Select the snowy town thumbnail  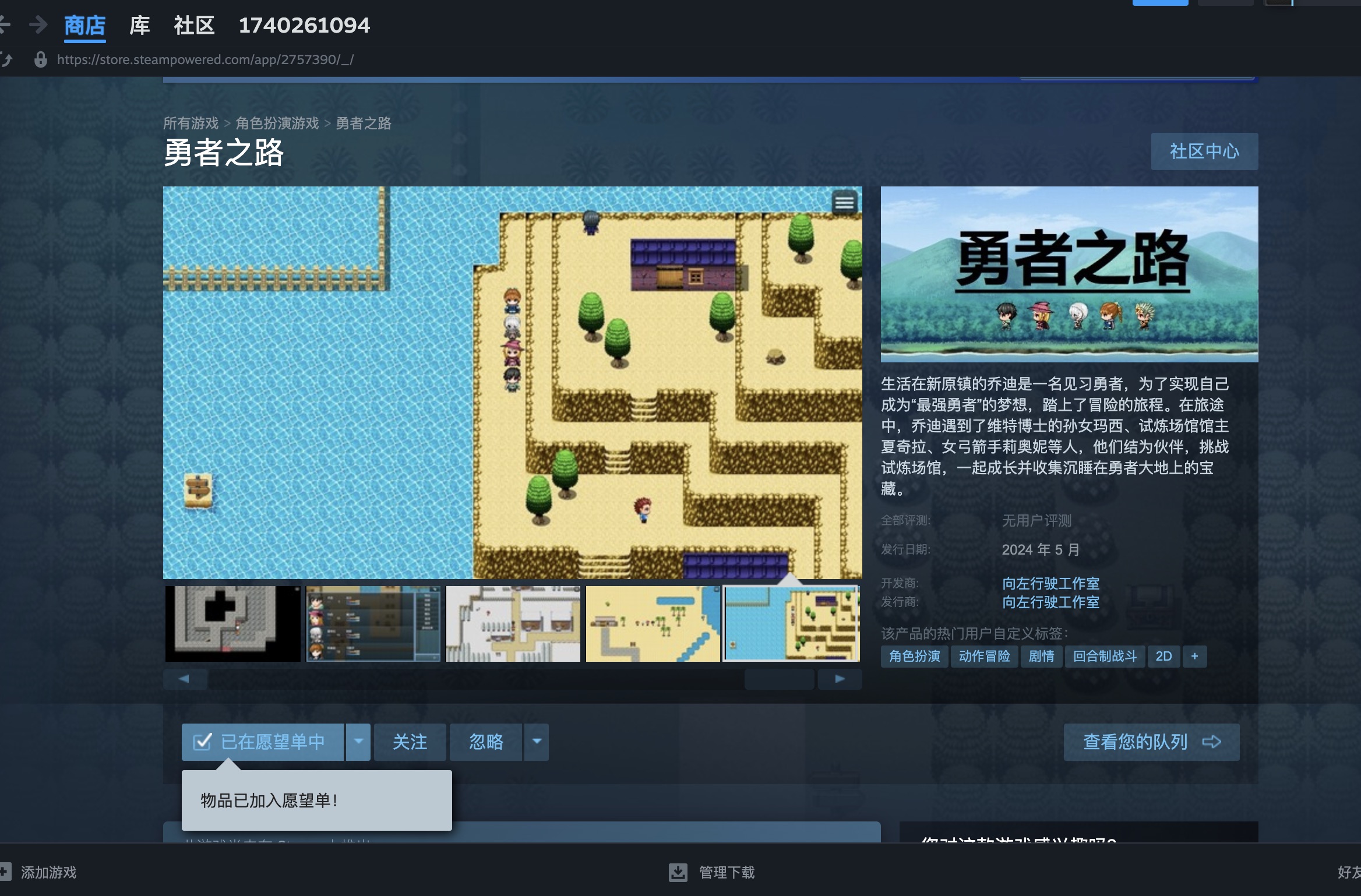(513, 623)
